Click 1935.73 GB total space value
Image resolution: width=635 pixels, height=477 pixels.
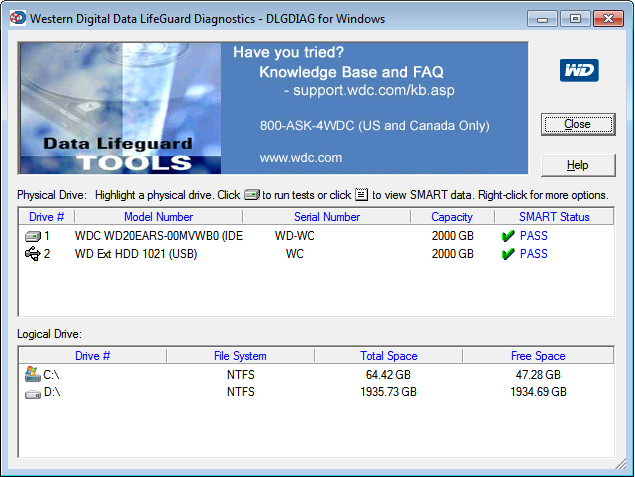(x=388, y=392)
